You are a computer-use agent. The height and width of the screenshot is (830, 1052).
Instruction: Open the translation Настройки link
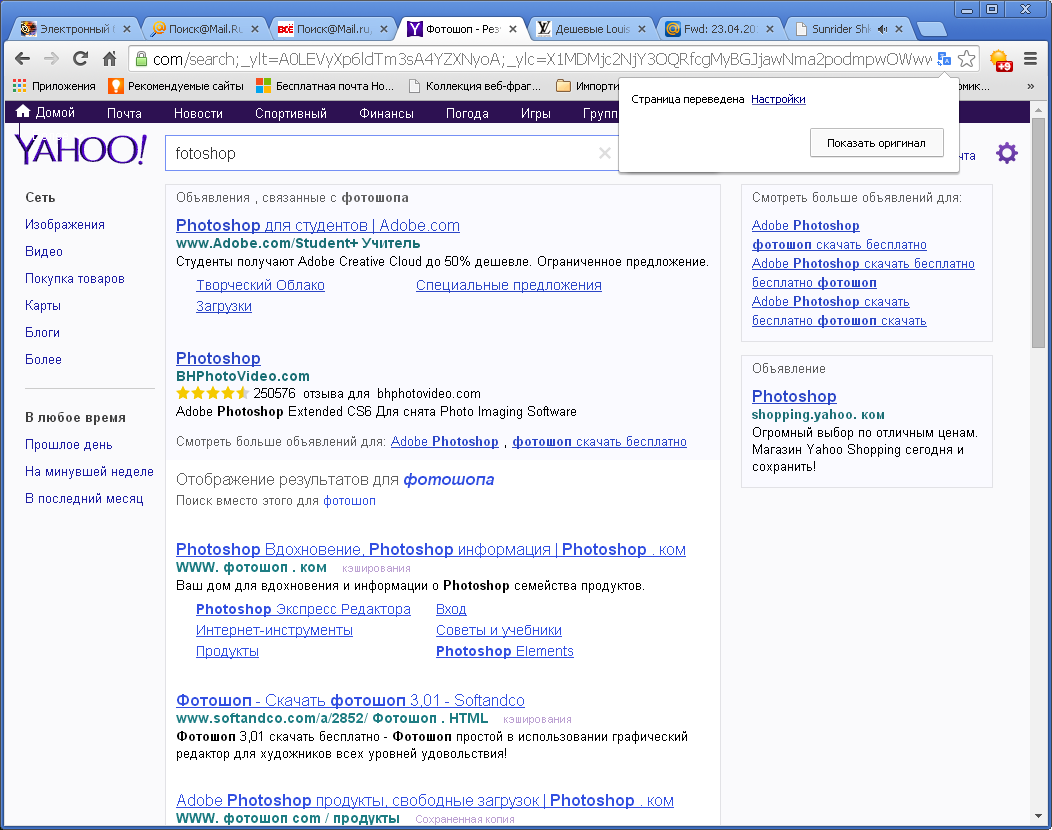tap(778, 99)
